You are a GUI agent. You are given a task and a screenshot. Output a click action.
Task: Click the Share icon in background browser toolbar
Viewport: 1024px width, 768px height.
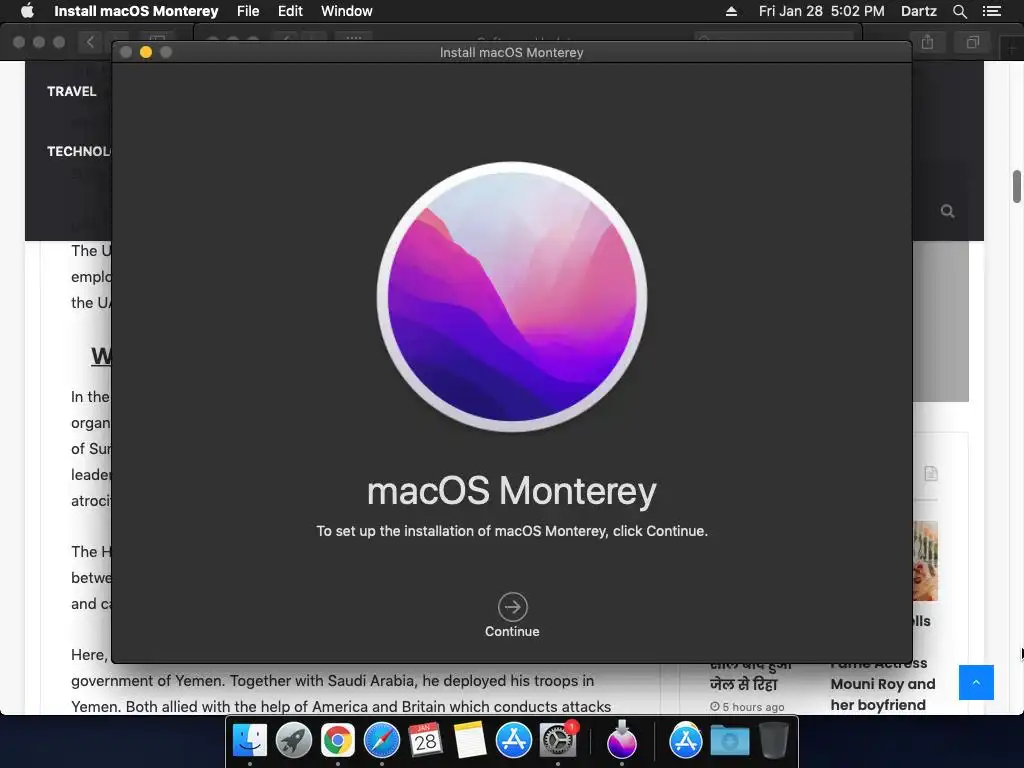coord(927,42)
